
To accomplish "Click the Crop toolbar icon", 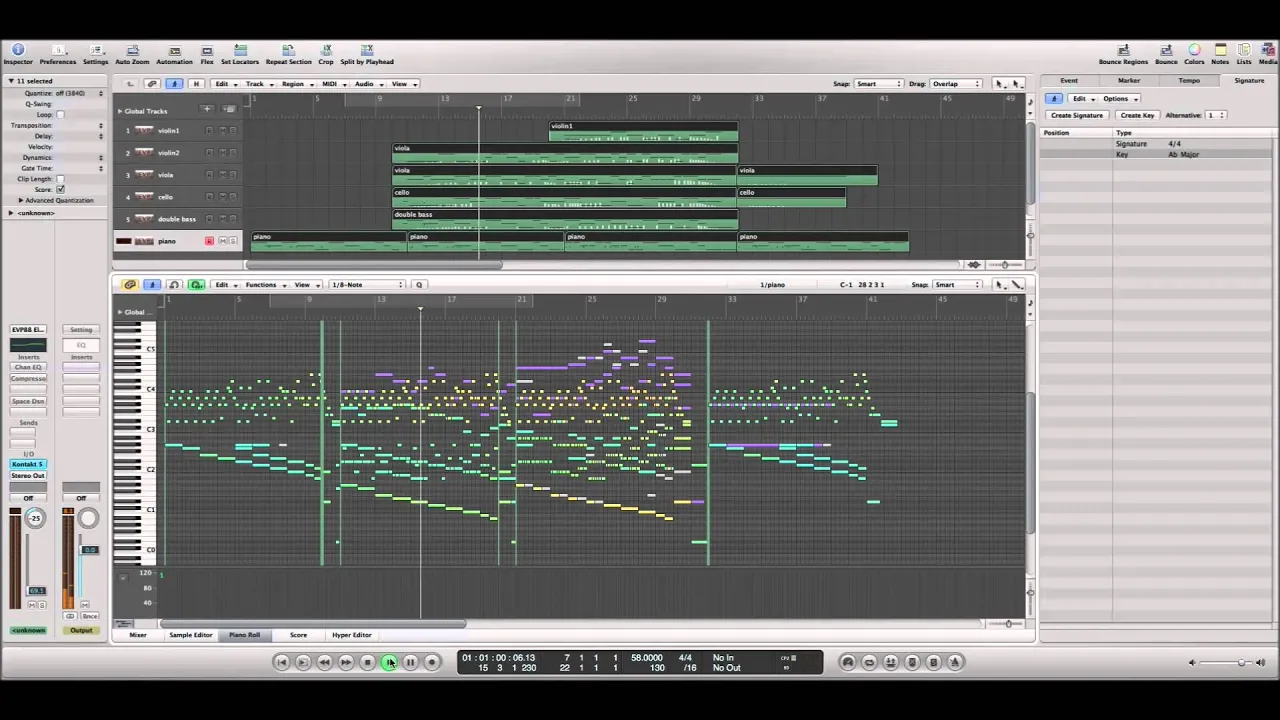I will point(326,54).
